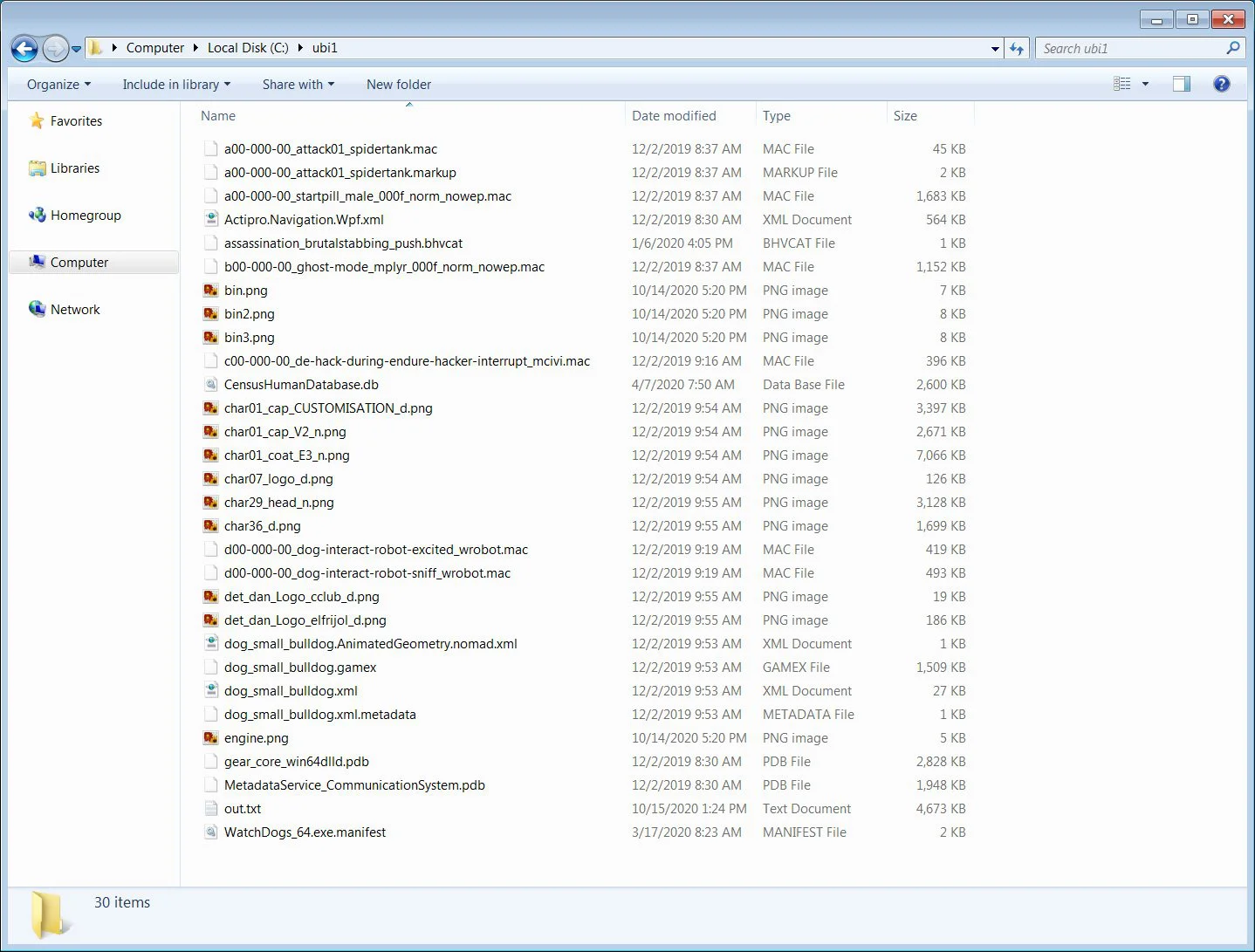Refresh the ubi1 folder view
This screenshot has width=1255, height=952.
click(1017, 49)
